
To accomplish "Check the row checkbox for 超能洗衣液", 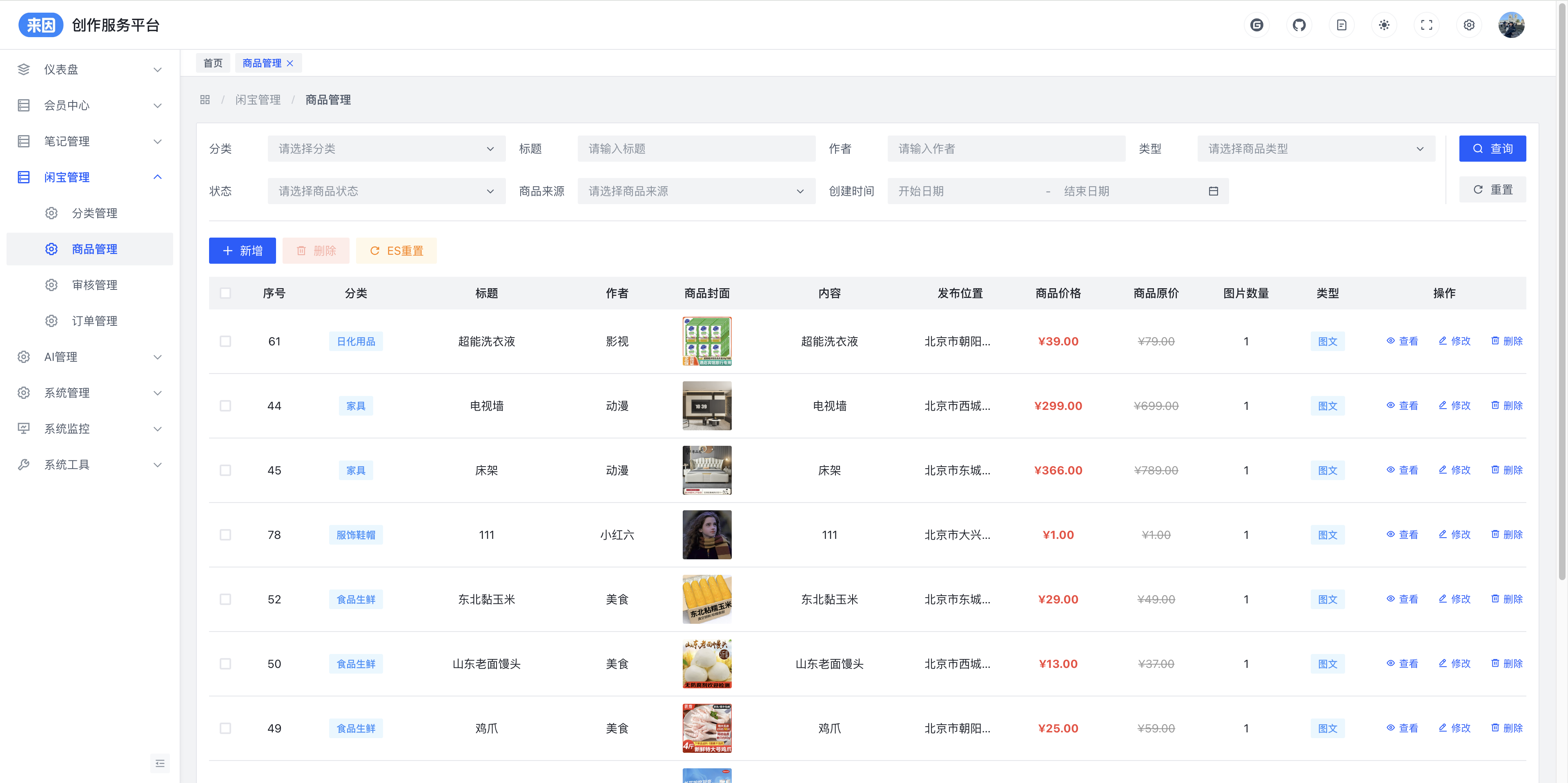I will [225, 341].
